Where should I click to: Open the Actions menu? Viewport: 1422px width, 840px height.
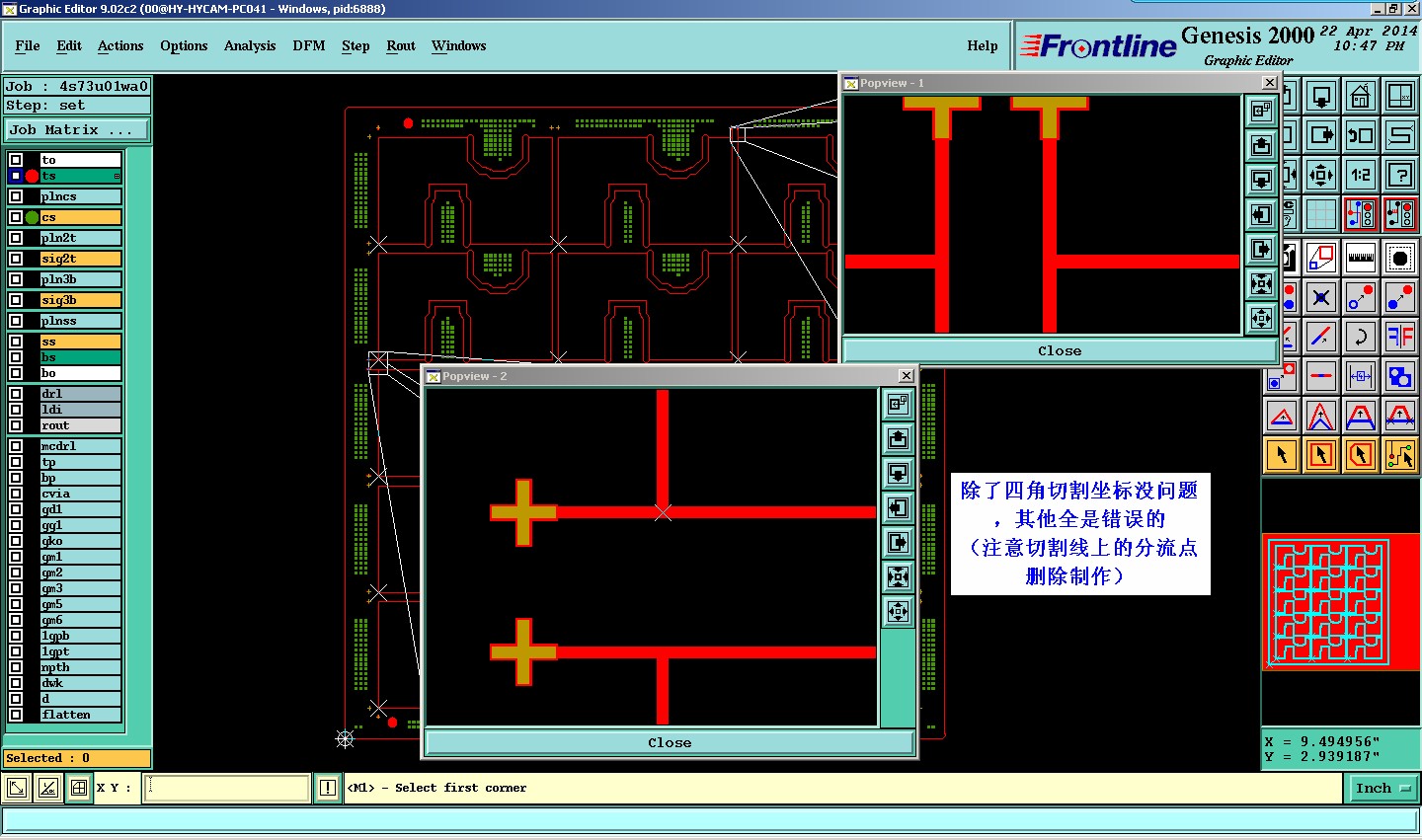120,45
